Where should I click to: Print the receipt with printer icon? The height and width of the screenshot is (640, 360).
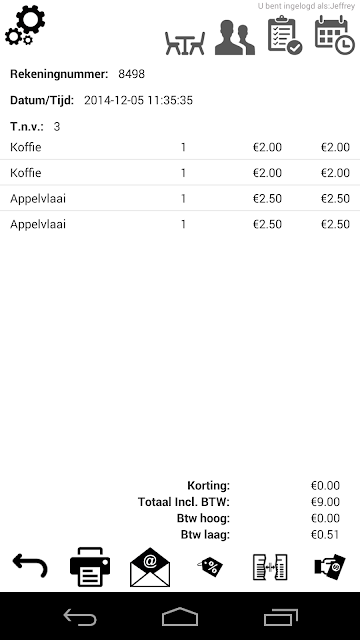(x=90, y=567)
